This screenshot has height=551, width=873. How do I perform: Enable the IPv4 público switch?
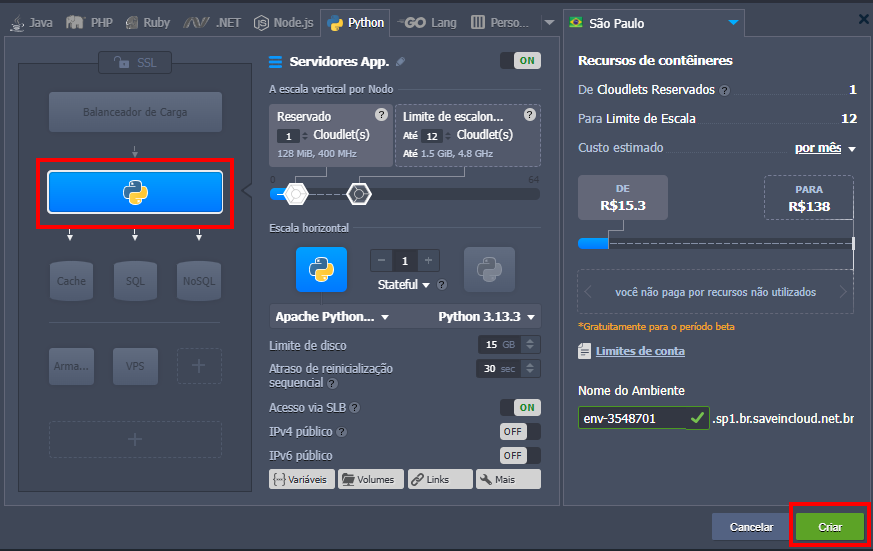coord(520,431)
